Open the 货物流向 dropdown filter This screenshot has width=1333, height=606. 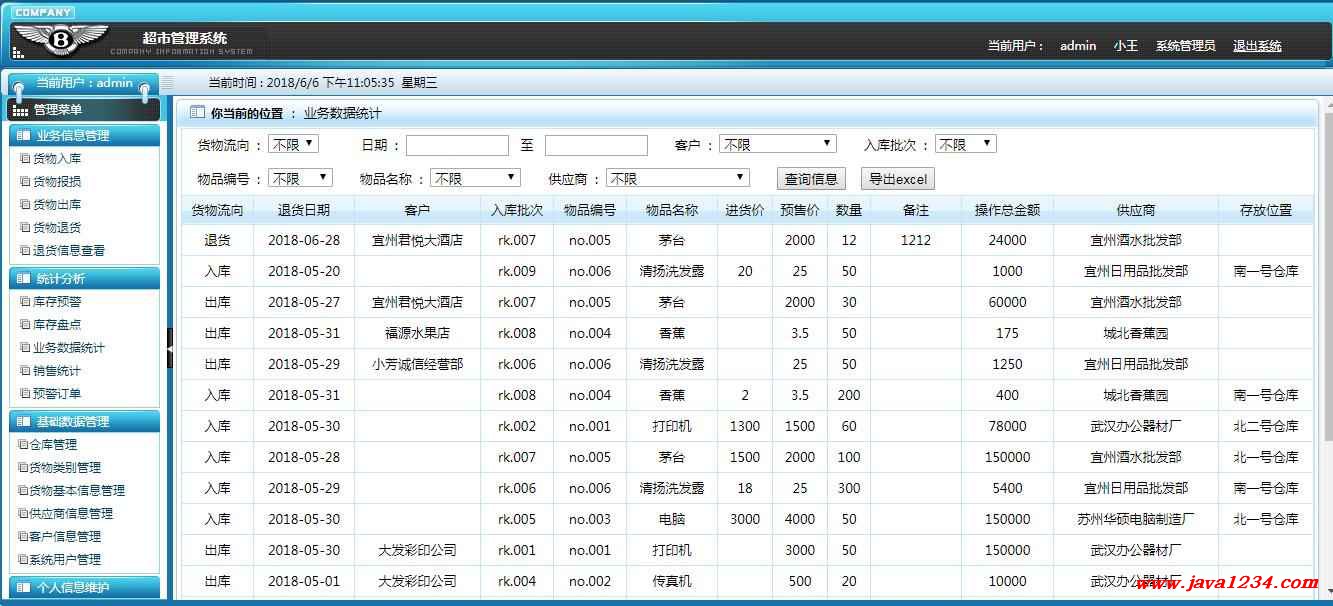coord(293,144)
